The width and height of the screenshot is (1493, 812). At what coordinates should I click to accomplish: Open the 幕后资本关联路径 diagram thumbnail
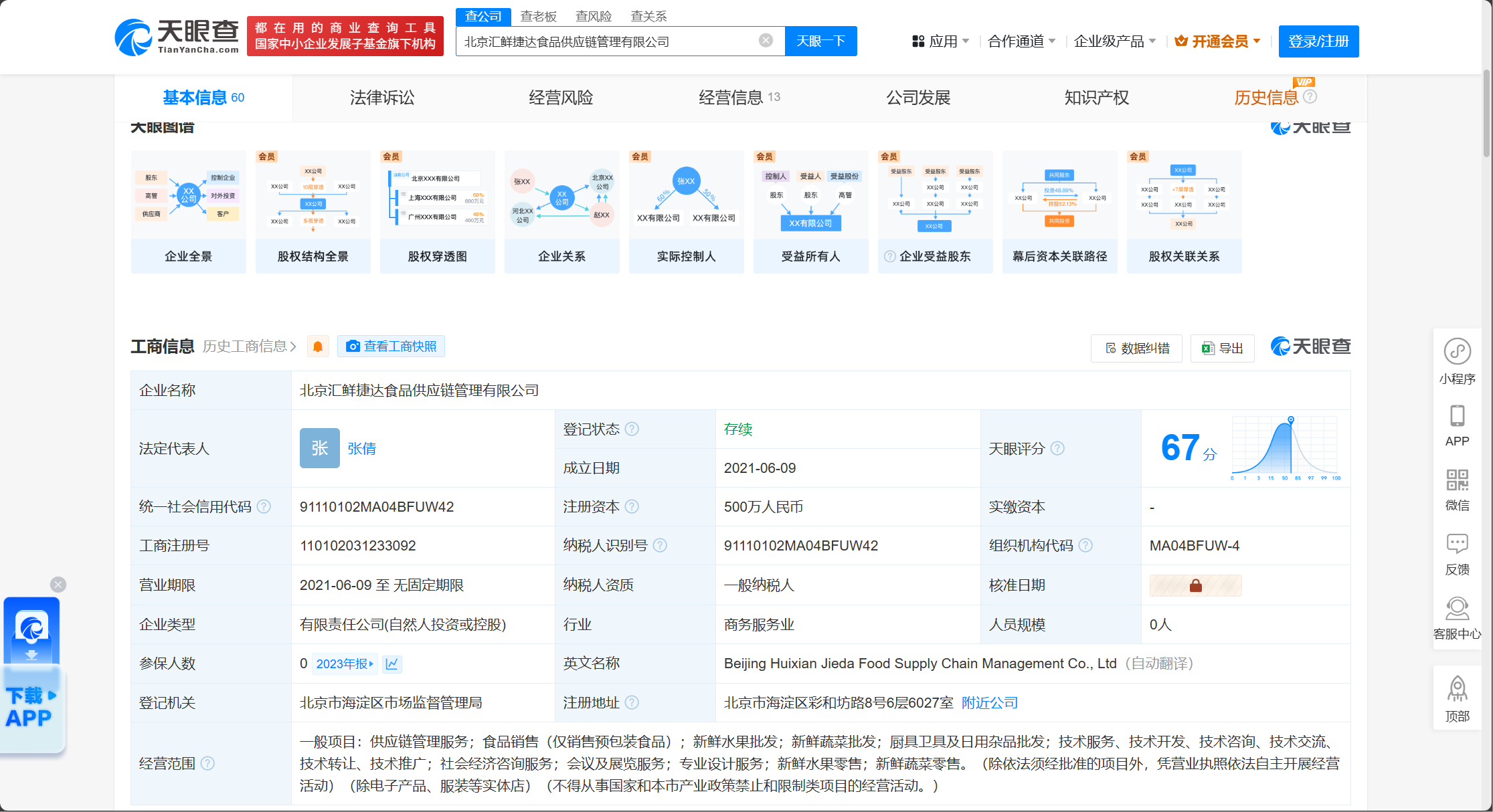pyautogui.click(x=1060, y=211)
